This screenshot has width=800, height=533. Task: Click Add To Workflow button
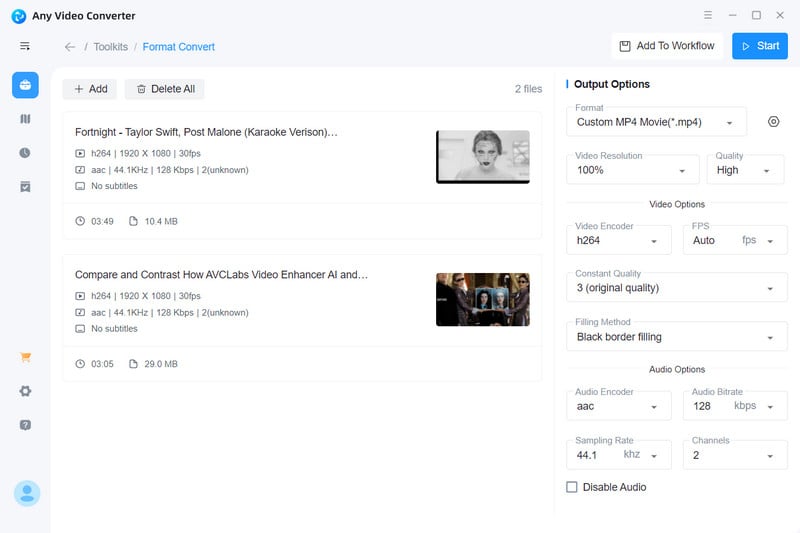667,46
